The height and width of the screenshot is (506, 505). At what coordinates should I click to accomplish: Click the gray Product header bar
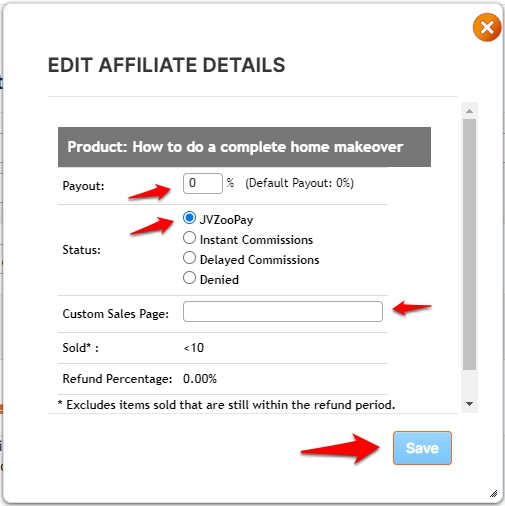tap(244, 147)
